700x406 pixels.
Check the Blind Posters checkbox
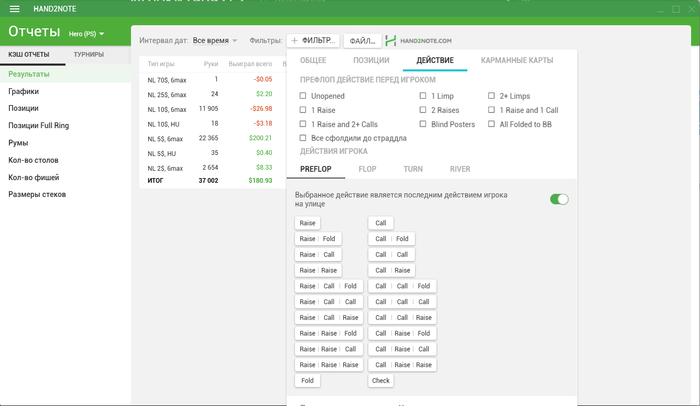tap(423, 124)
